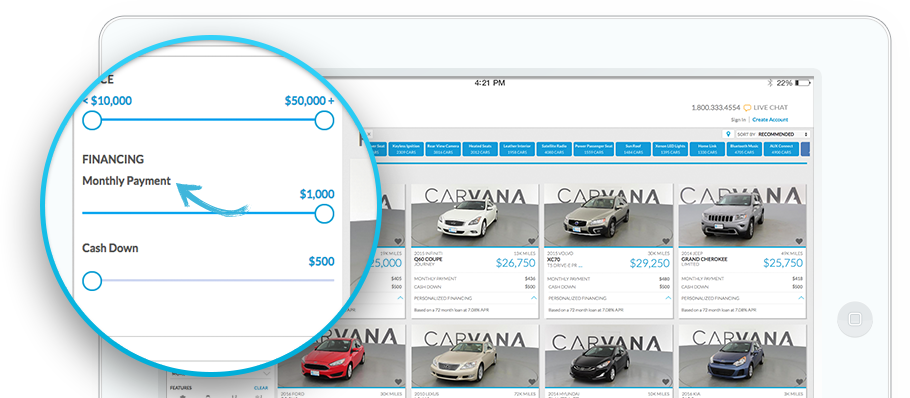Toggle the Power Passenger Seat feature filter
Viewport: 910px width, 398px height.
click(594, 149)
